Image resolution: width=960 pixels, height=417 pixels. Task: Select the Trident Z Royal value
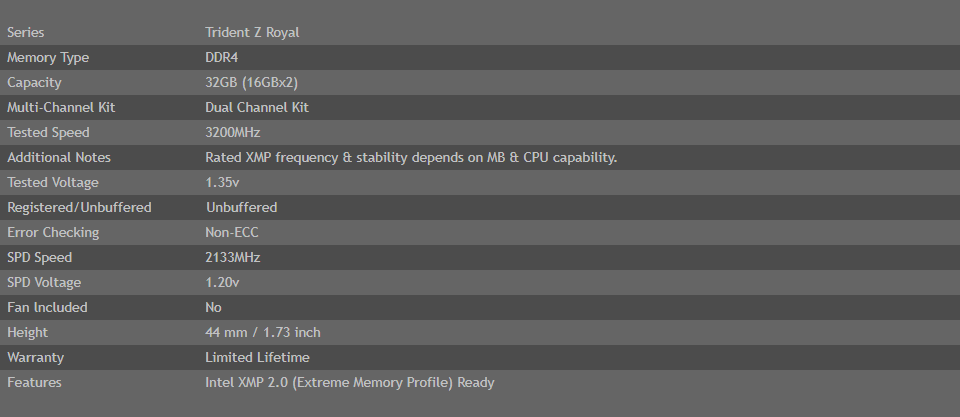pos(252,32)
